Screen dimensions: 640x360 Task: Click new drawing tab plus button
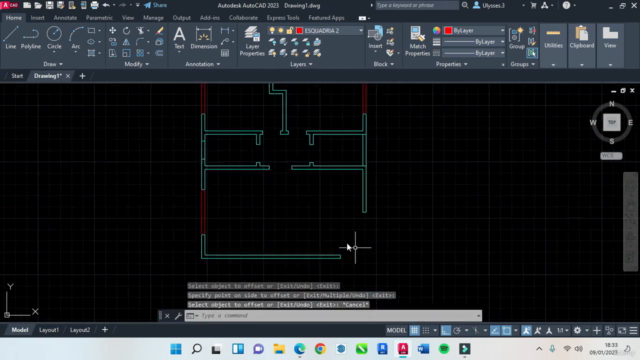[x=82, y=76]
